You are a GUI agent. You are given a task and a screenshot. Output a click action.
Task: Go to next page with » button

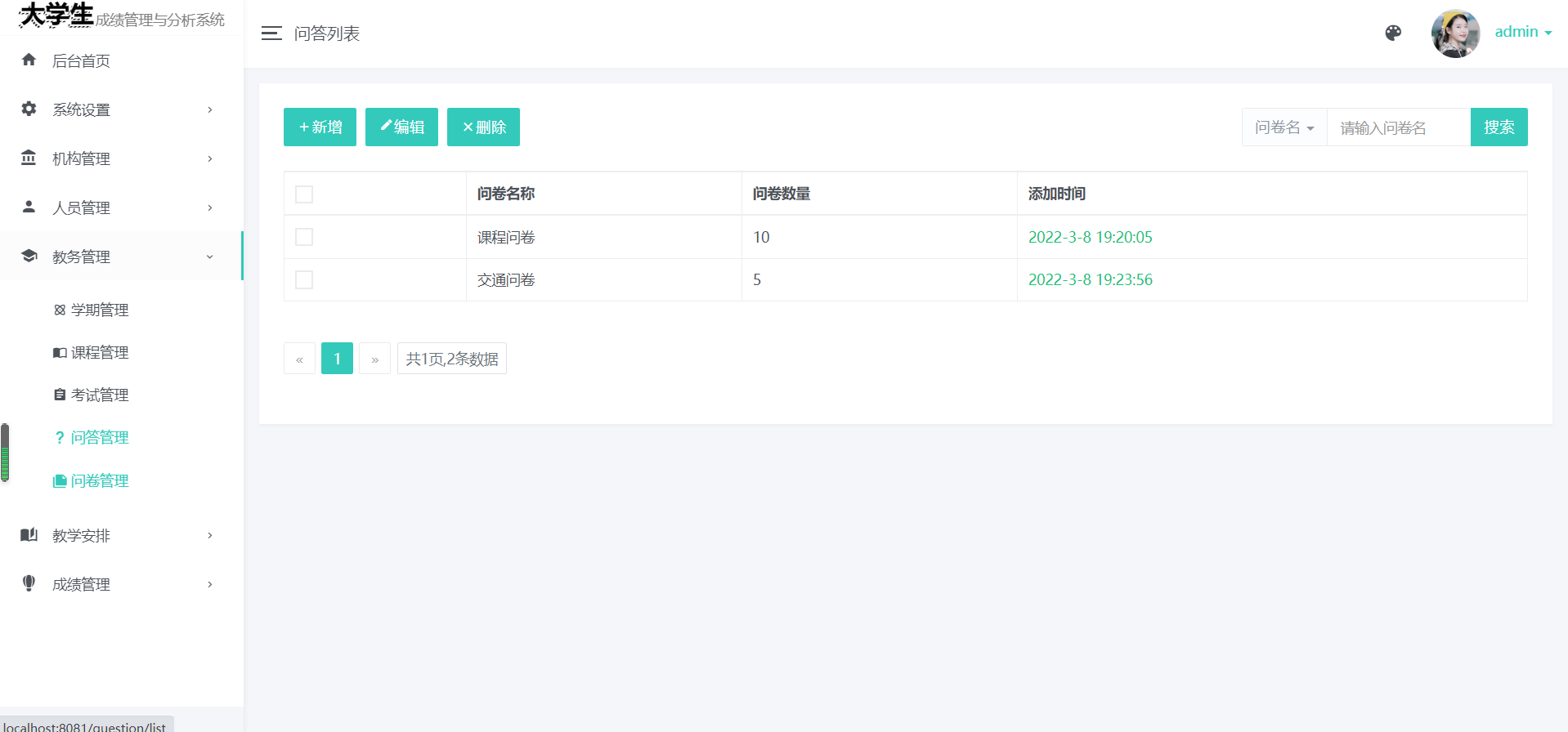pyautogui.click(x=374, y=359)
